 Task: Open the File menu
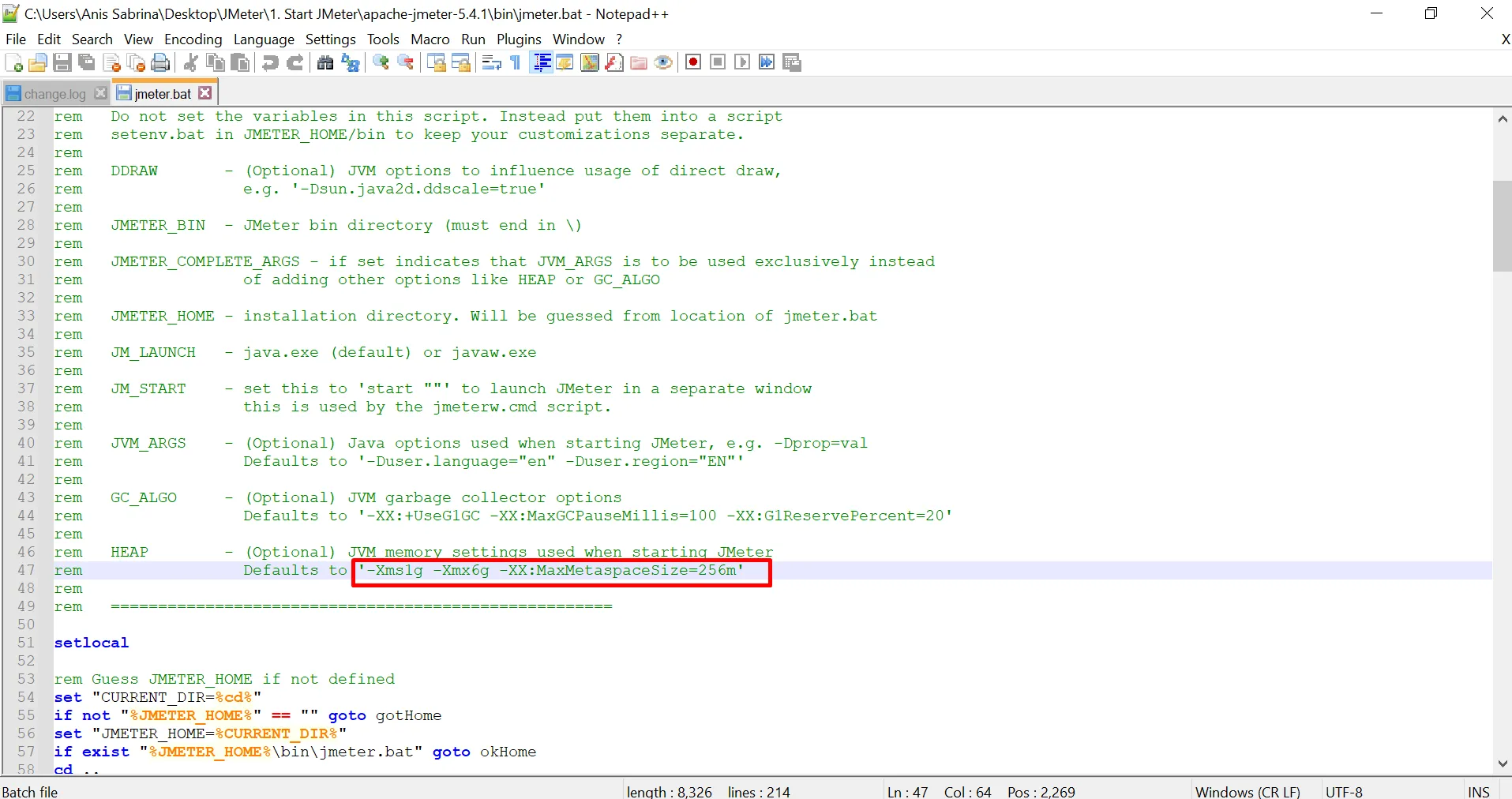pyautogui.click(x=16, y=39)
